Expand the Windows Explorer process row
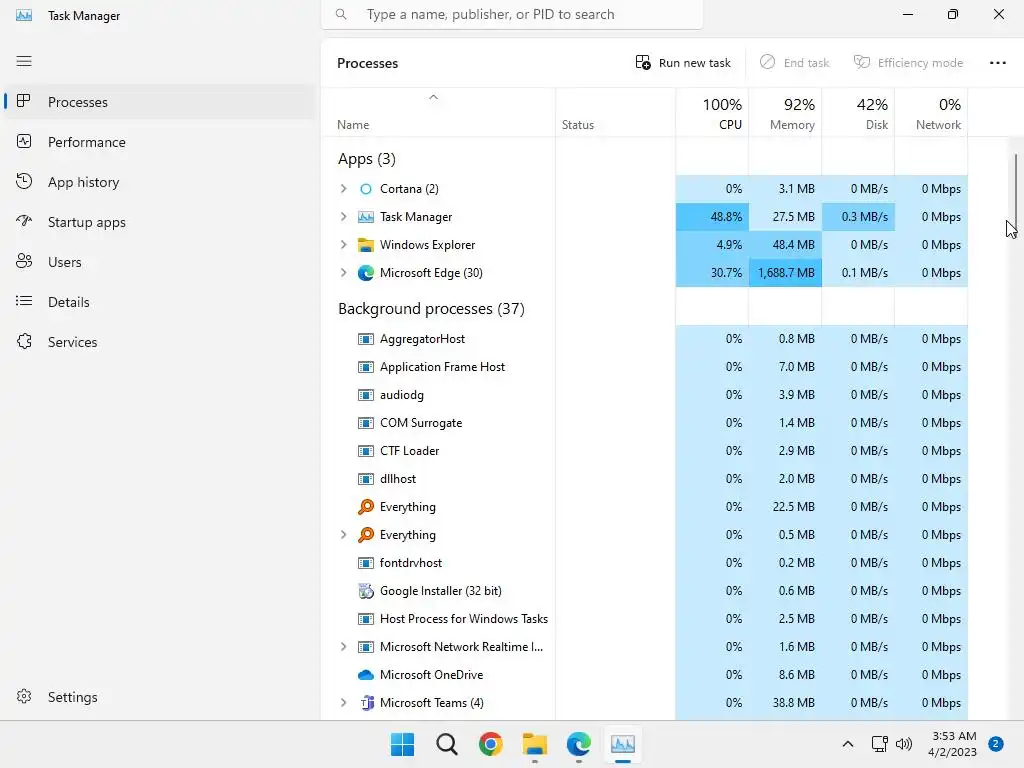Screen dimensions: 1024x768 tap(344, 245)
